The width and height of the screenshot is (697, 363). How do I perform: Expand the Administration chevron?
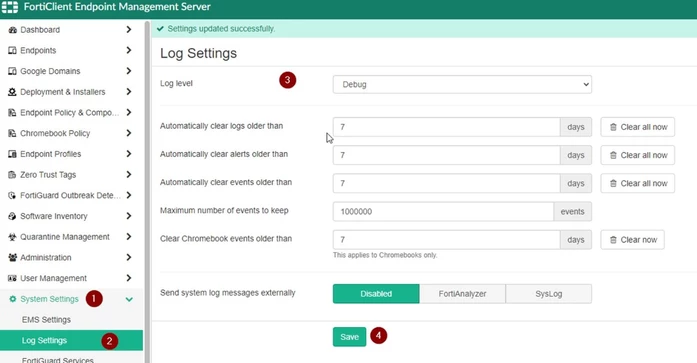[128, 257]
